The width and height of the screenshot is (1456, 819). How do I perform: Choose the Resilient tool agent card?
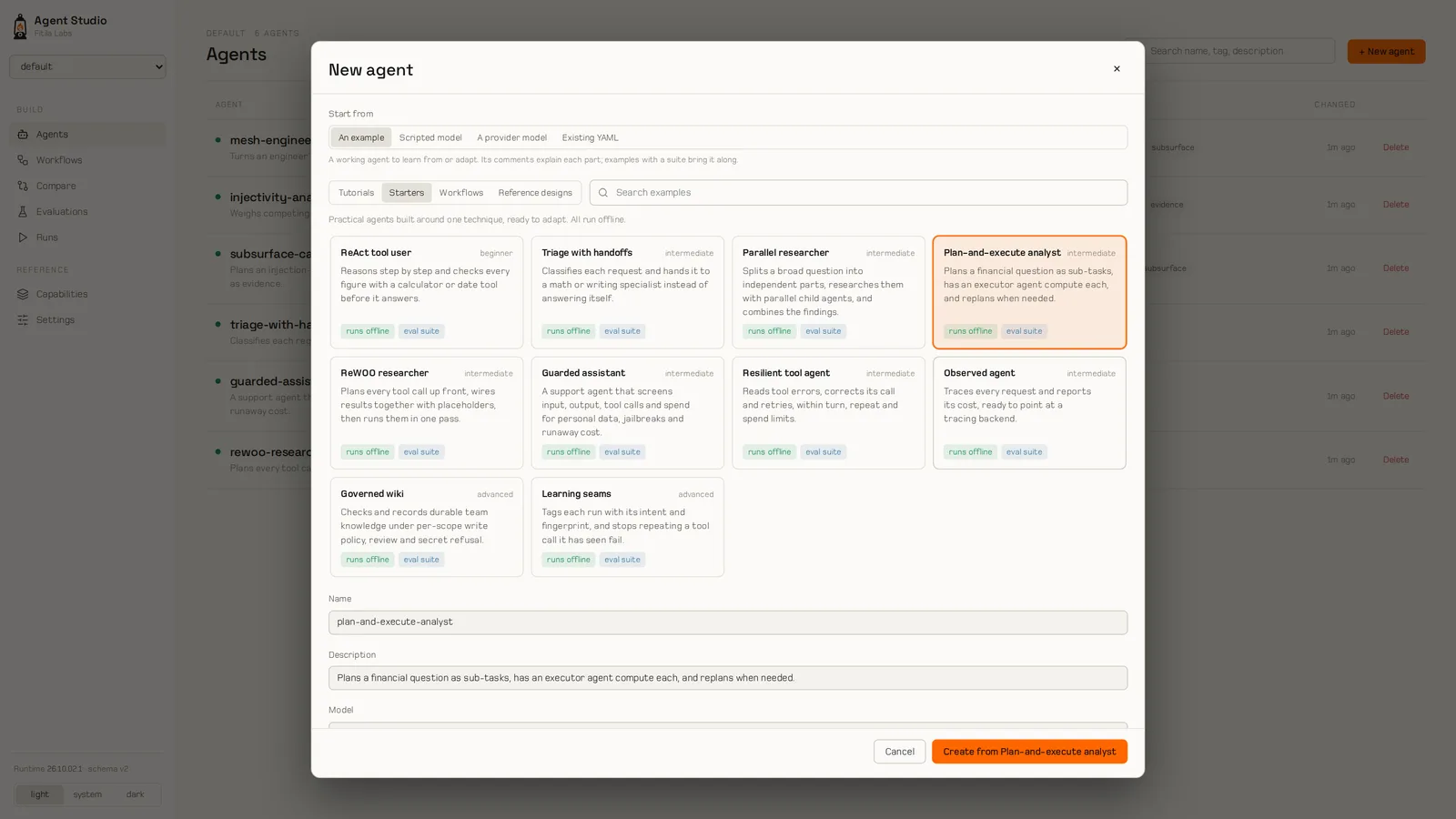pos(828,413)
